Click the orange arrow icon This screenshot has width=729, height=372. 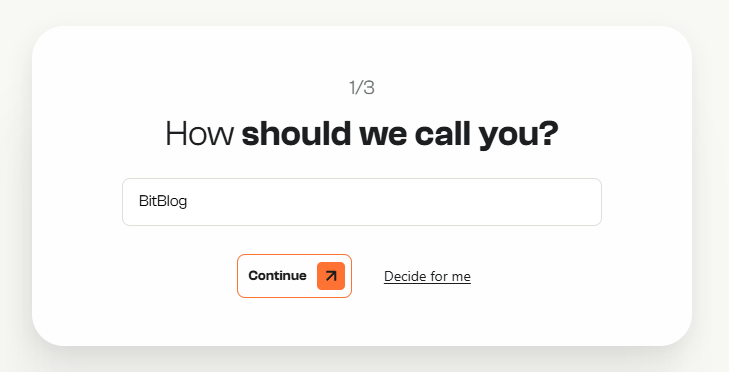(331, 276)
